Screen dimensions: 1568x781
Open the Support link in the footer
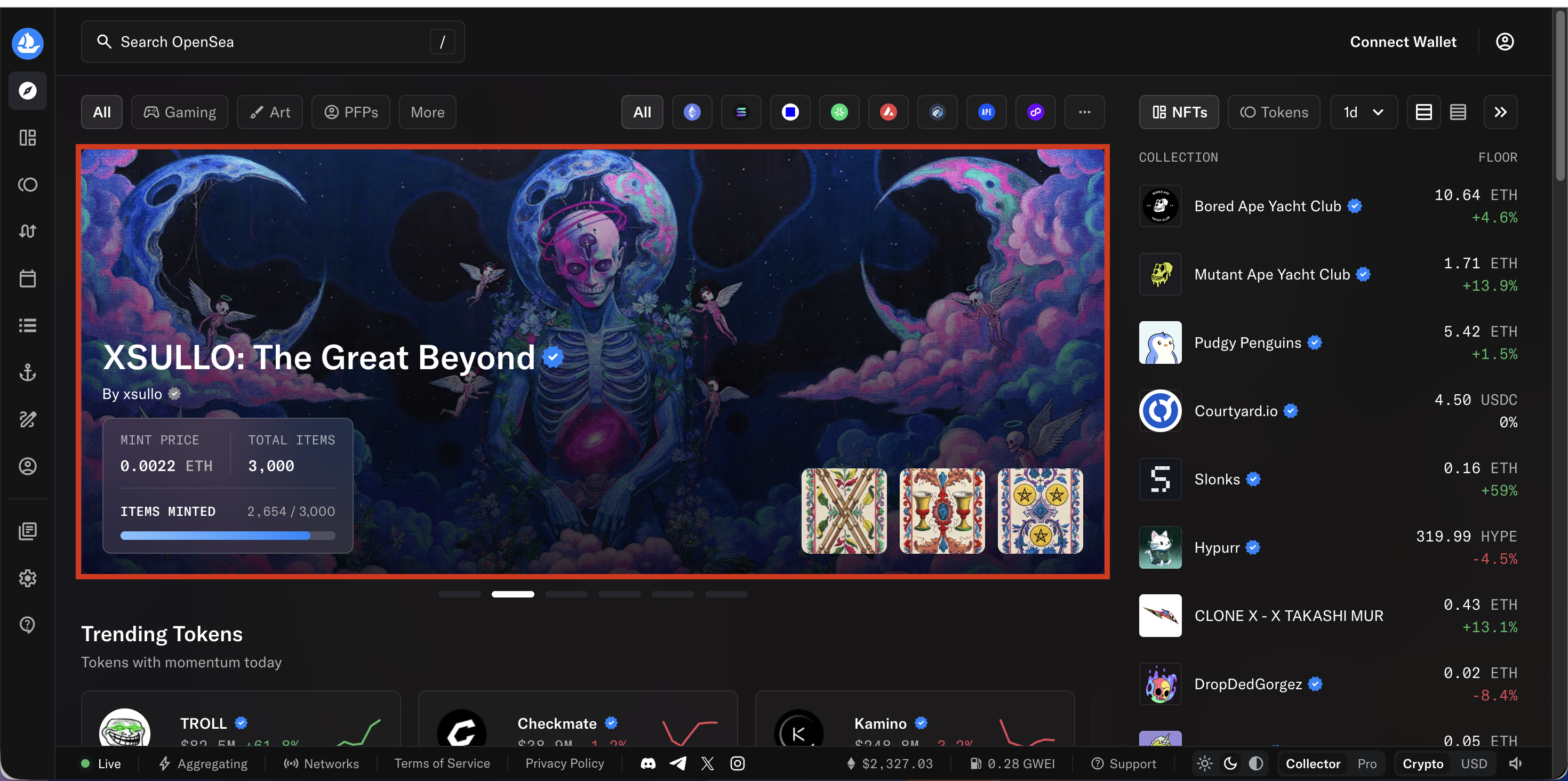pyautogui.click(x=1124, y=763)
